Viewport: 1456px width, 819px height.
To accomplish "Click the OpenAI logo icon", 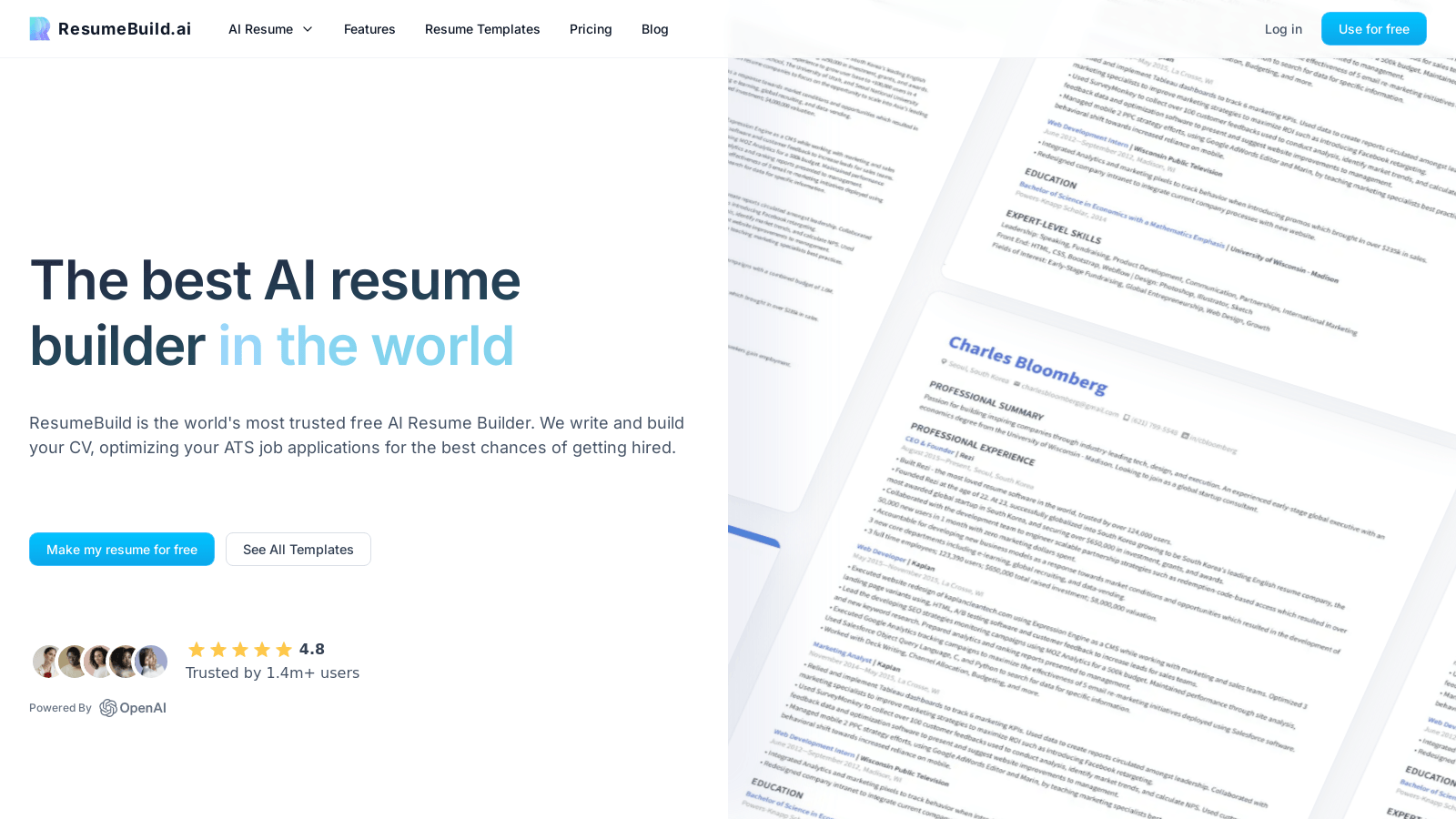I will (x=108, y=708).
